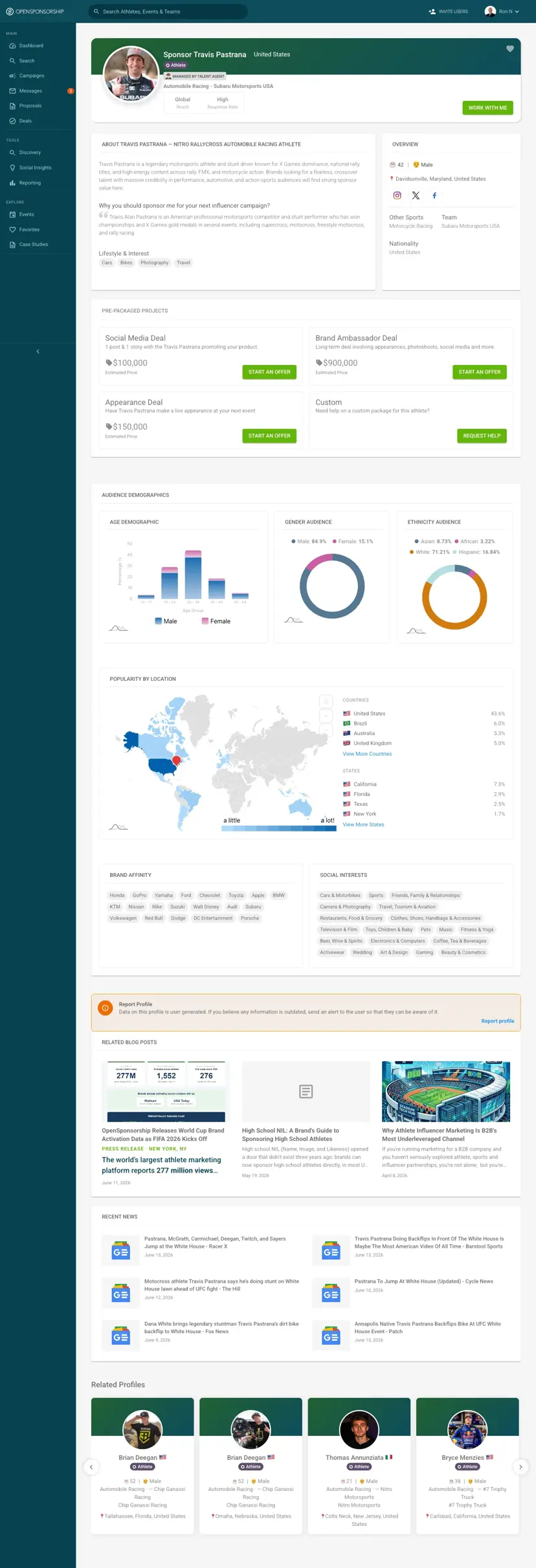Image resolution: width=536 pixels, height=1568 pixels.
Task: Click Request Help for custom package
Action: tap(482, 436)
